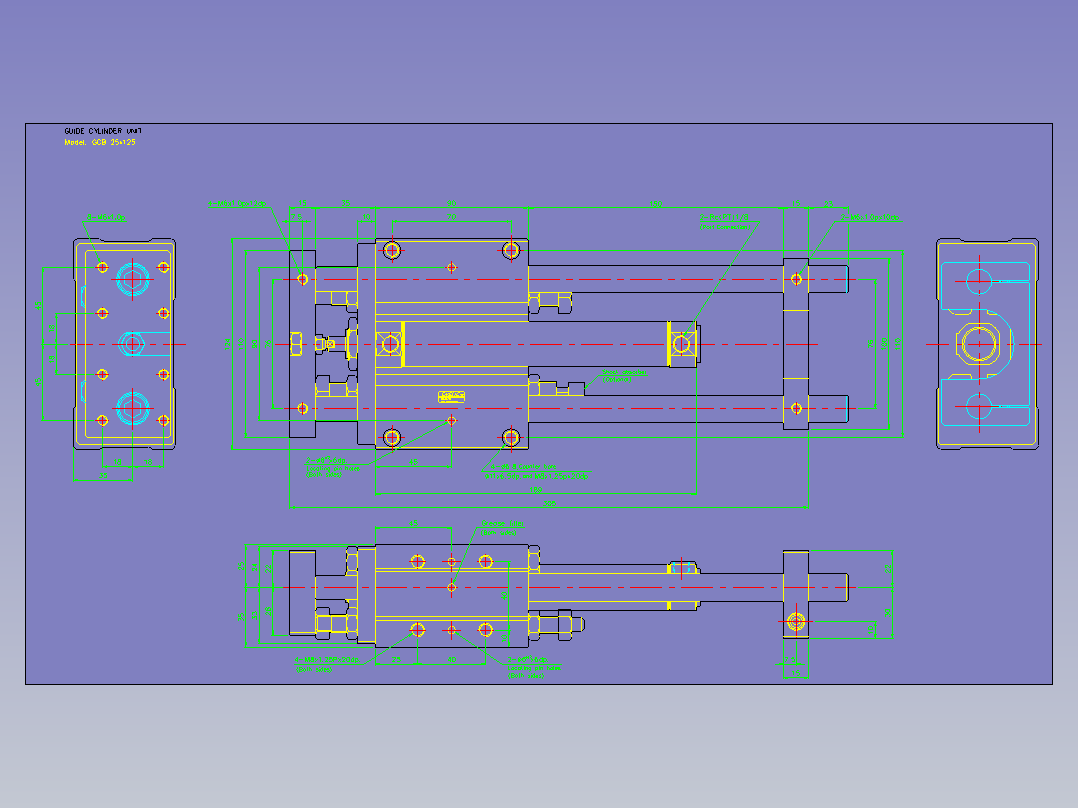Select the 70 dimension between top mounting holes
Screen dimensions: 1078x808
coord(451,217)
